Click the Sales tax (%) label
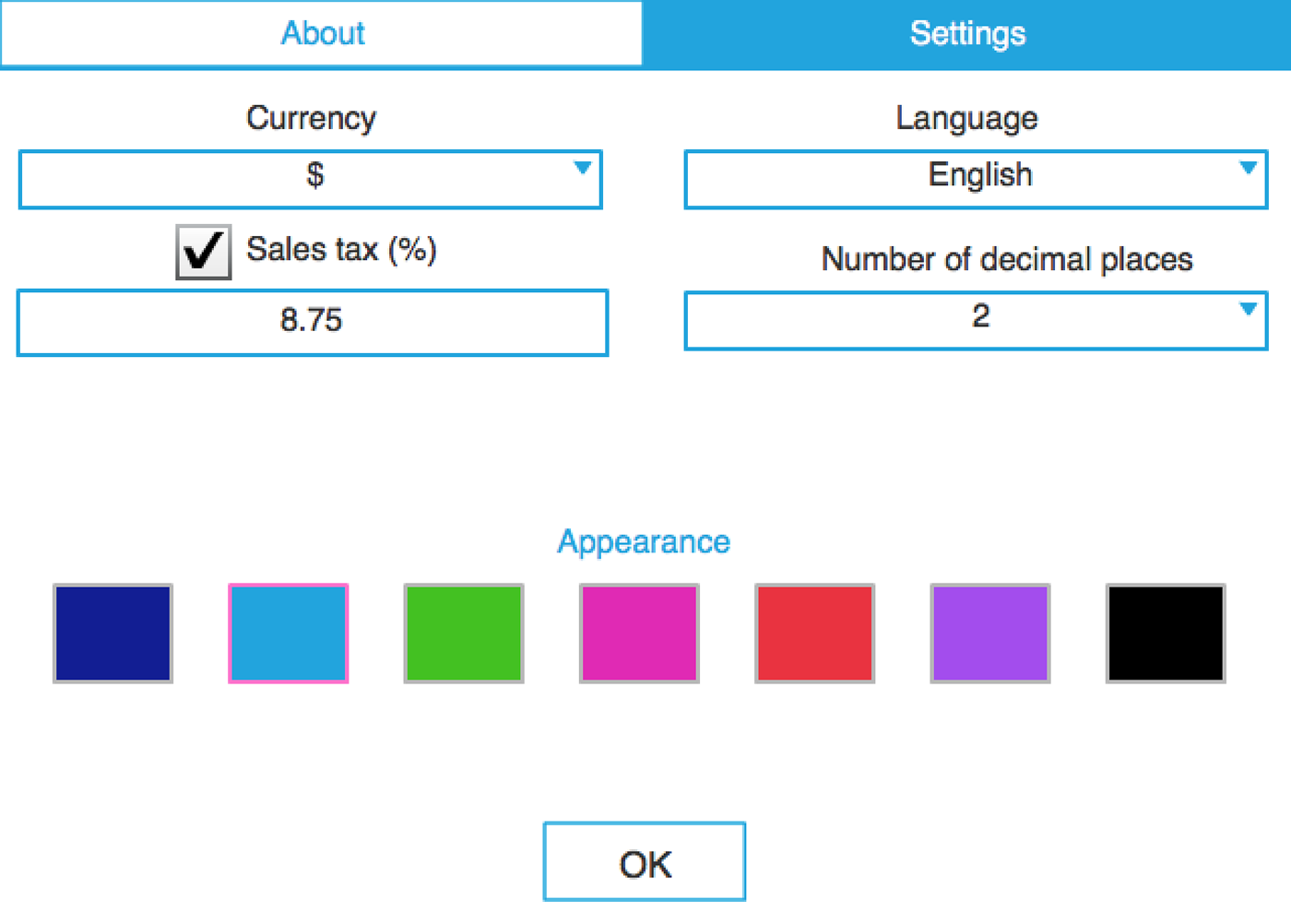 (x=341, y=250)
